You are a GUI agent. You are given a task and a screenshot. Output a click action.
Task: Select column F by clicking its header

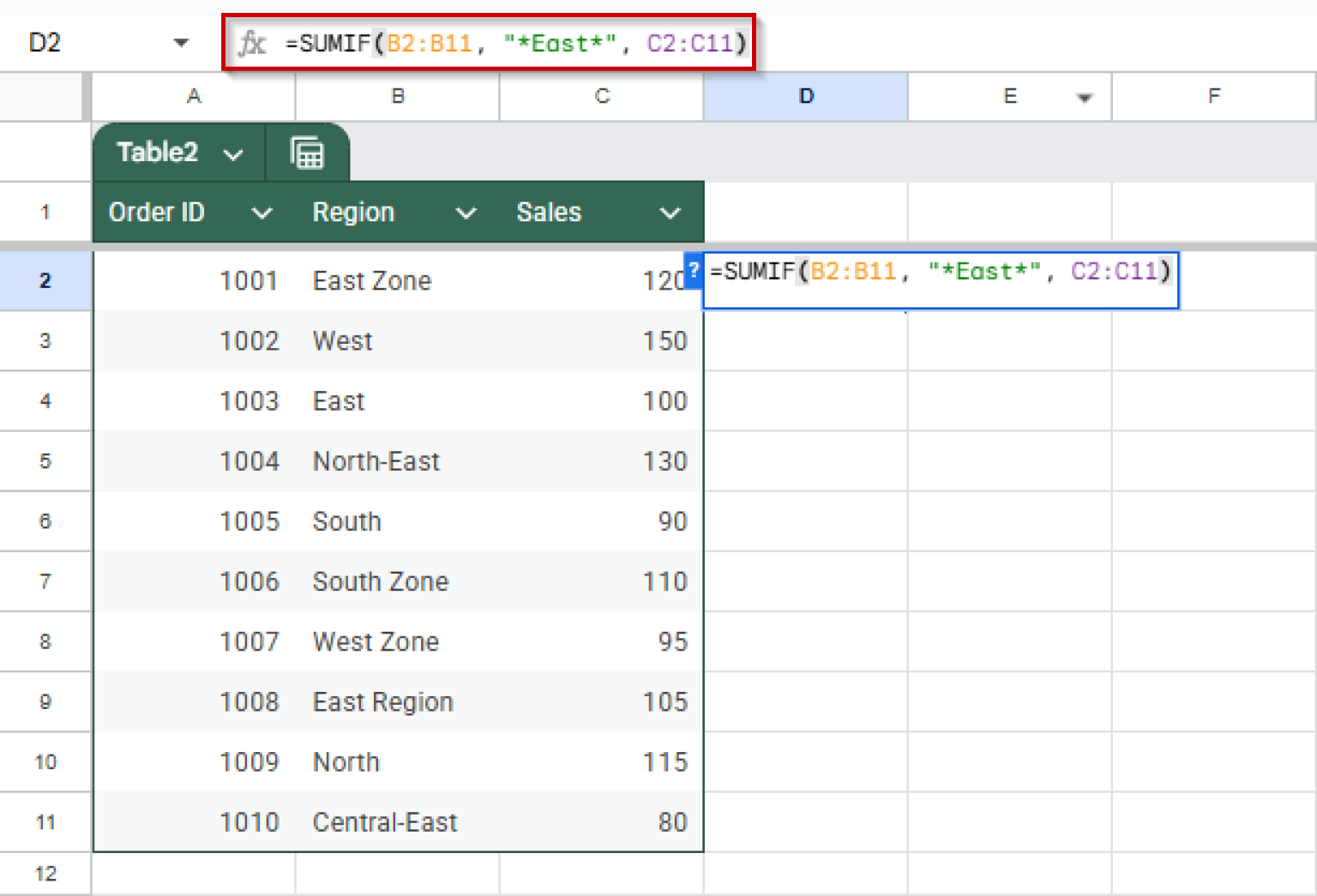pyautogui.click(x=1213, y=96)
